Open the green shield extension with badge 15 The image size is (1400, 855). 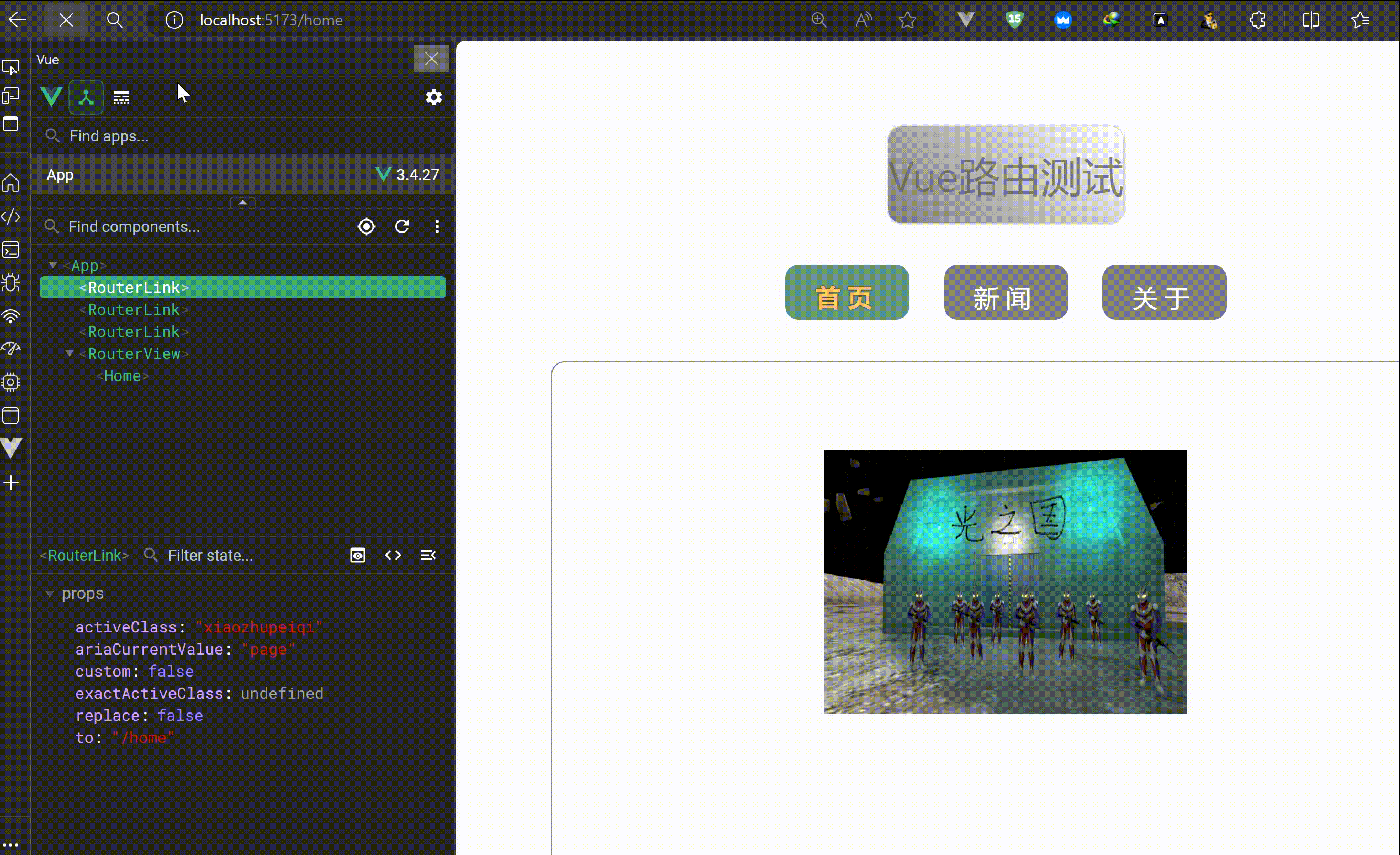point(1014,20)
